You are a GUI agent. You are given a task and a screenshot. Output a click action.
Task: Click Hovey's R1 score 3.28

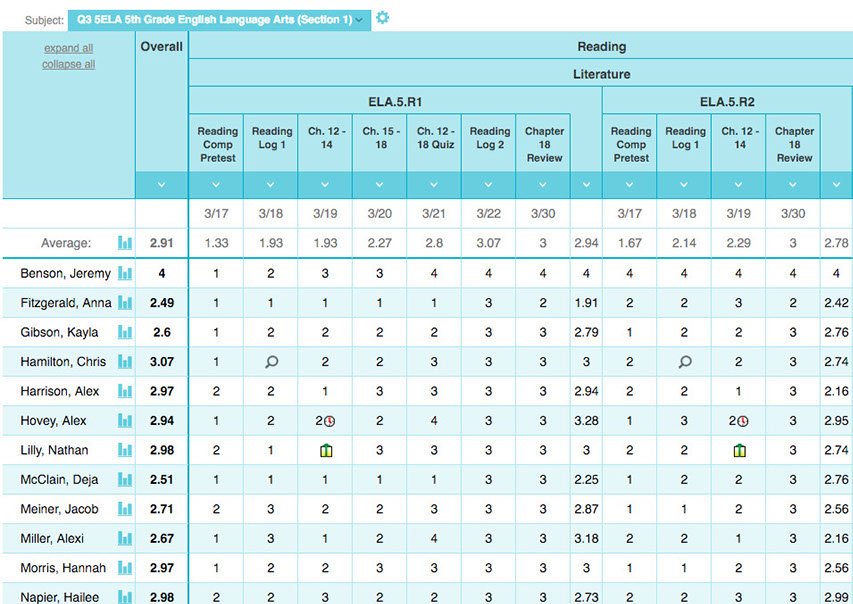586,421
